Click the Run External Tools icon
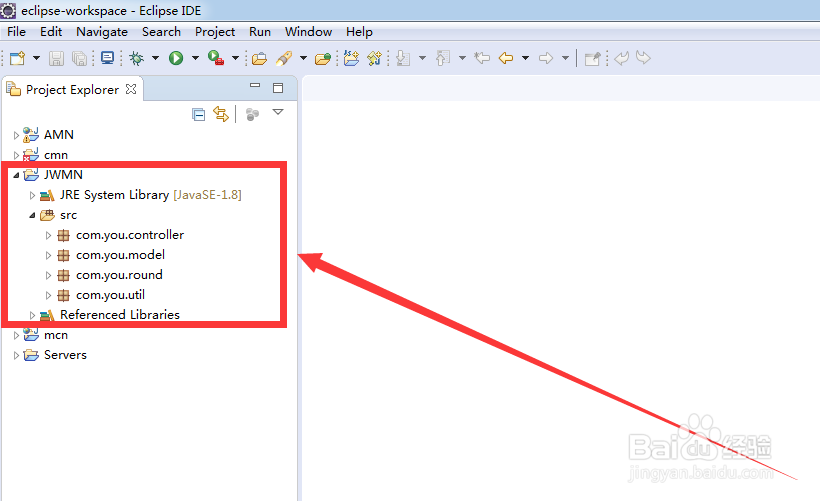 [216, 58]
